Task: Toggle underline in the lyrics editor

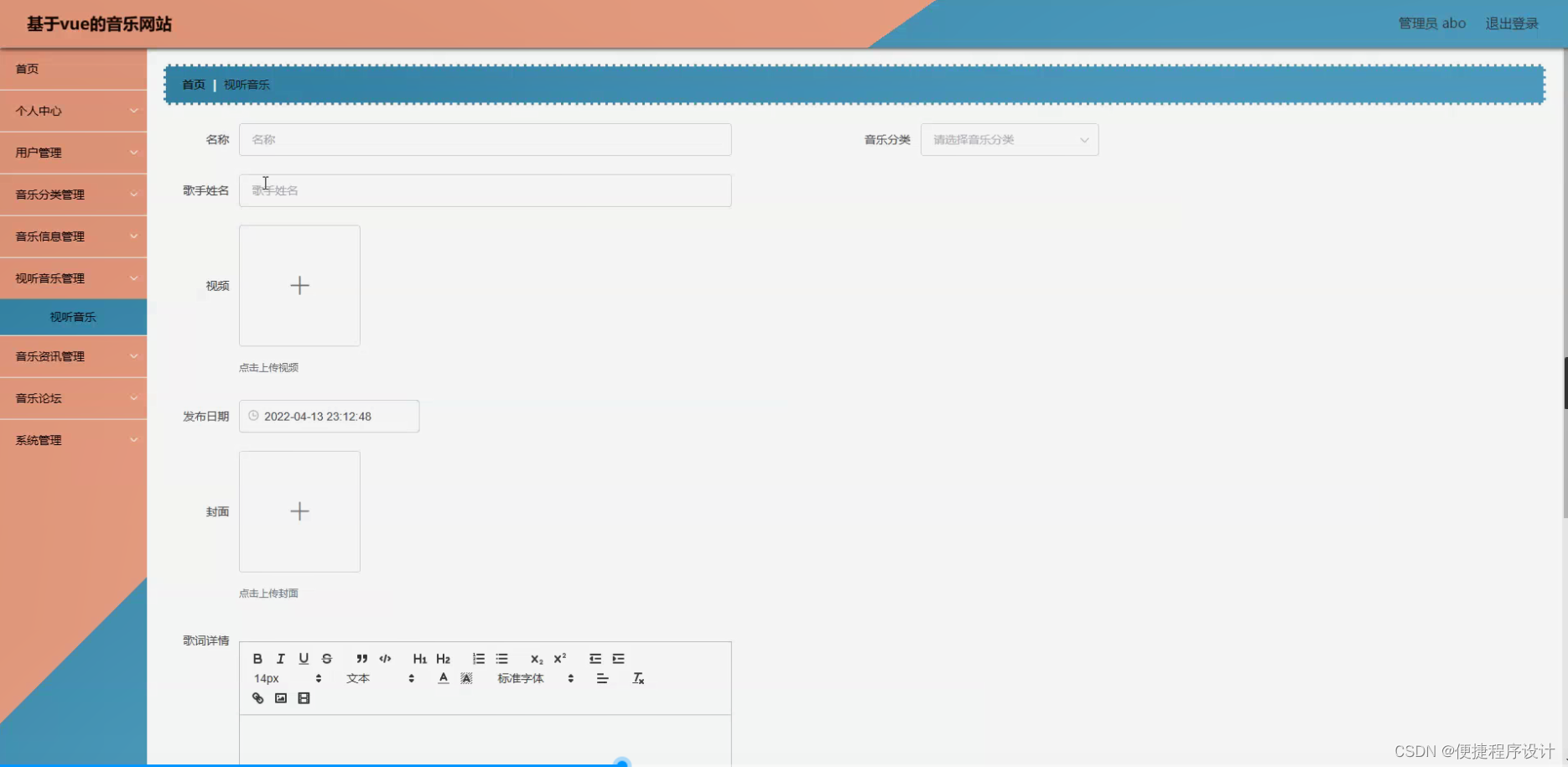Action: (304, 659)
